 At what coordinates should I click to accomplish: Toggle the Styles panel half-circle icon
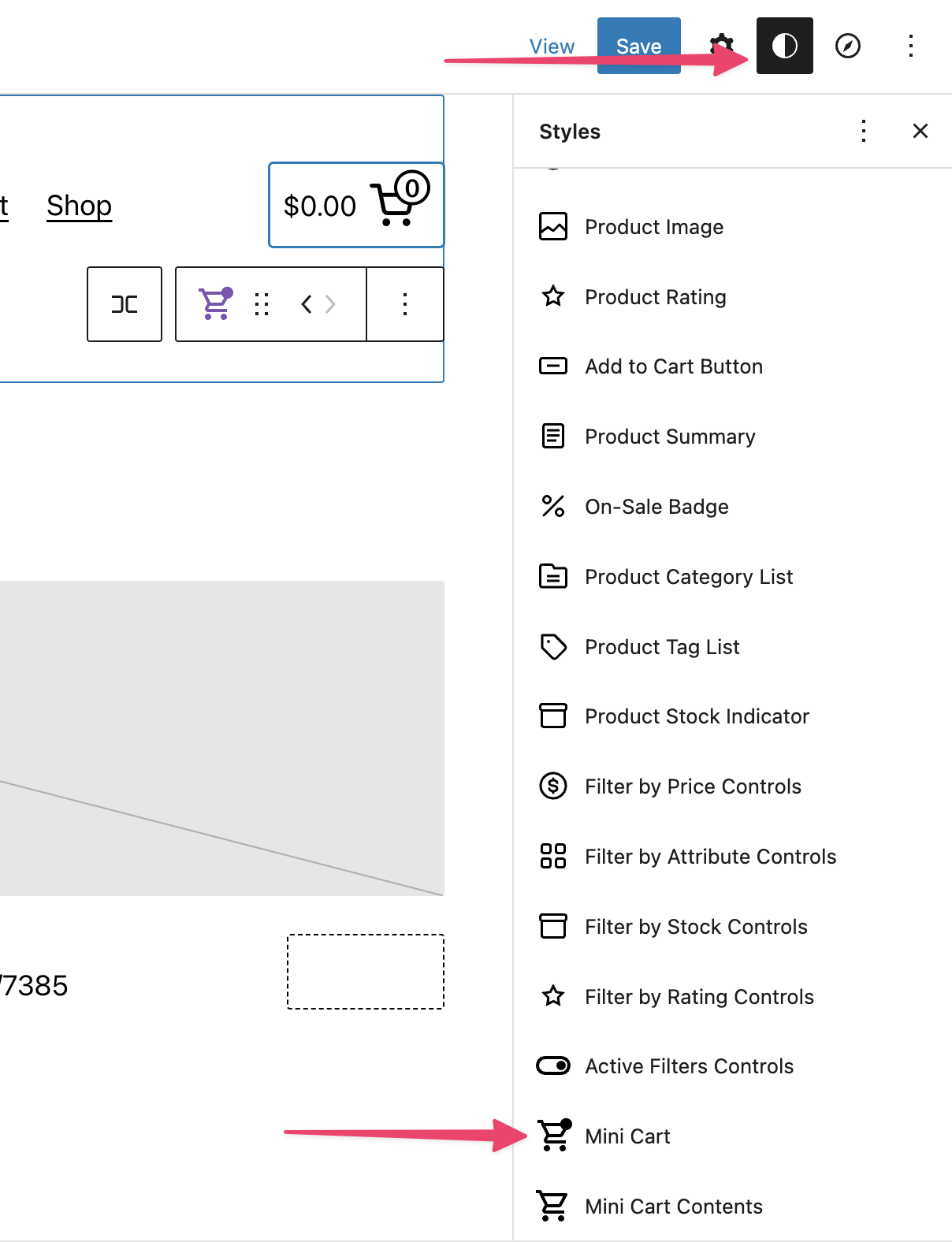784,46
